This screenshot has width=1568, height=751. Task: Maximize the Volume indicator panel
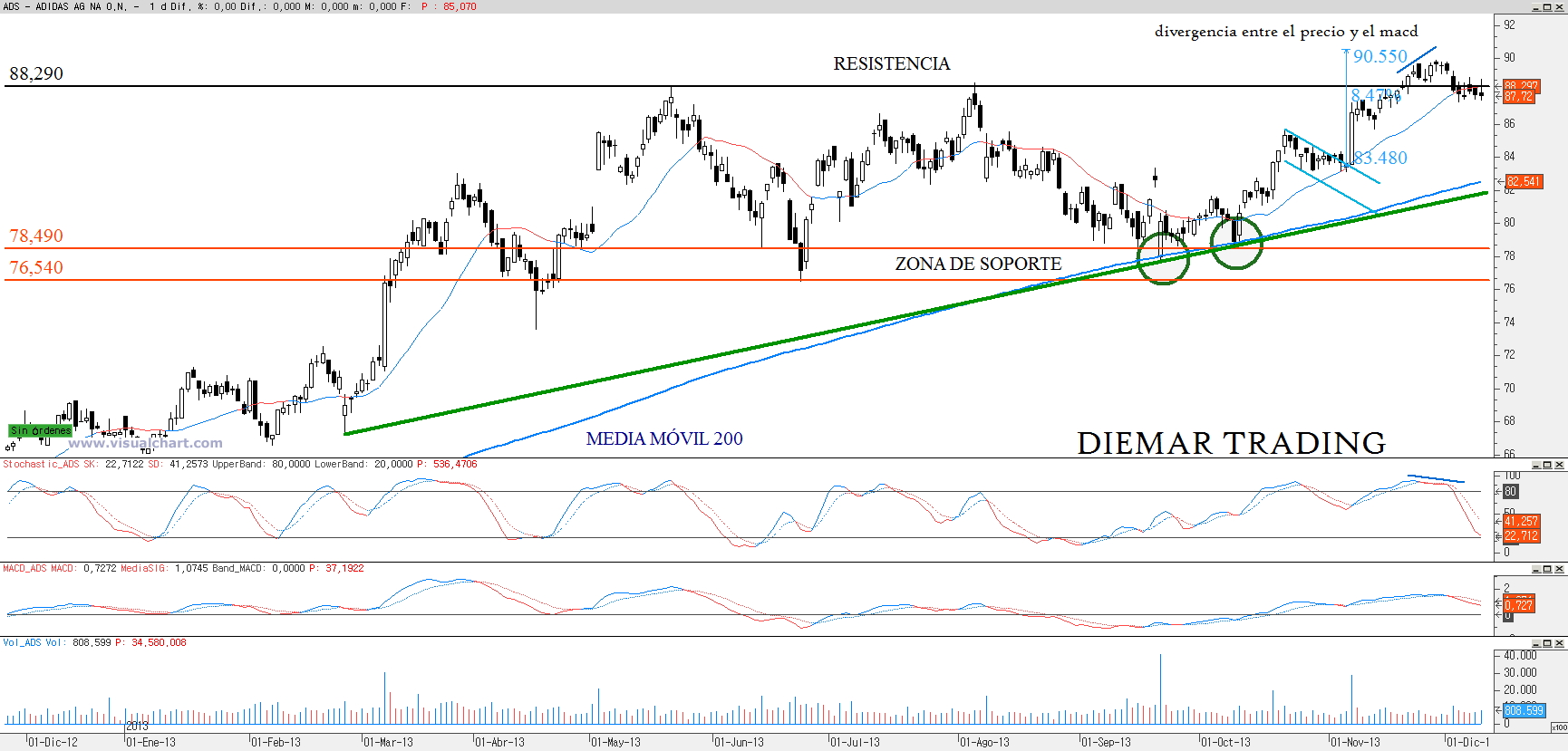pyautogui.click(x=1548, y=643)
